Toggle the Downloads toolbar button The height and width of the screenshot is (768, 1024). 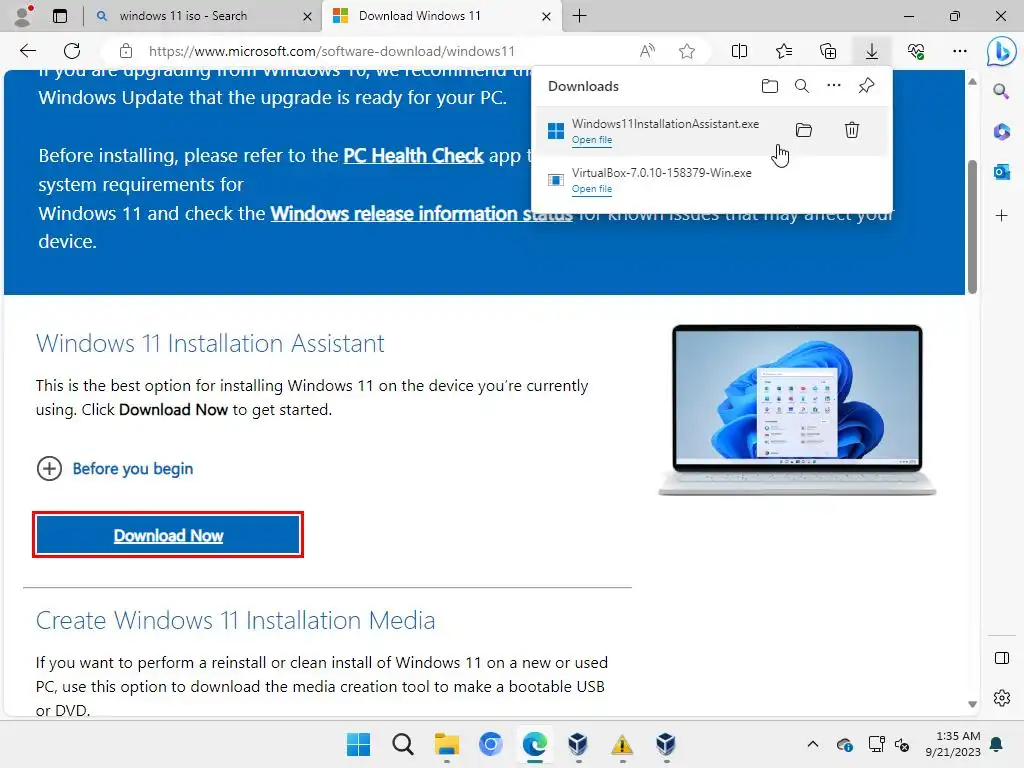click(872, 51)
